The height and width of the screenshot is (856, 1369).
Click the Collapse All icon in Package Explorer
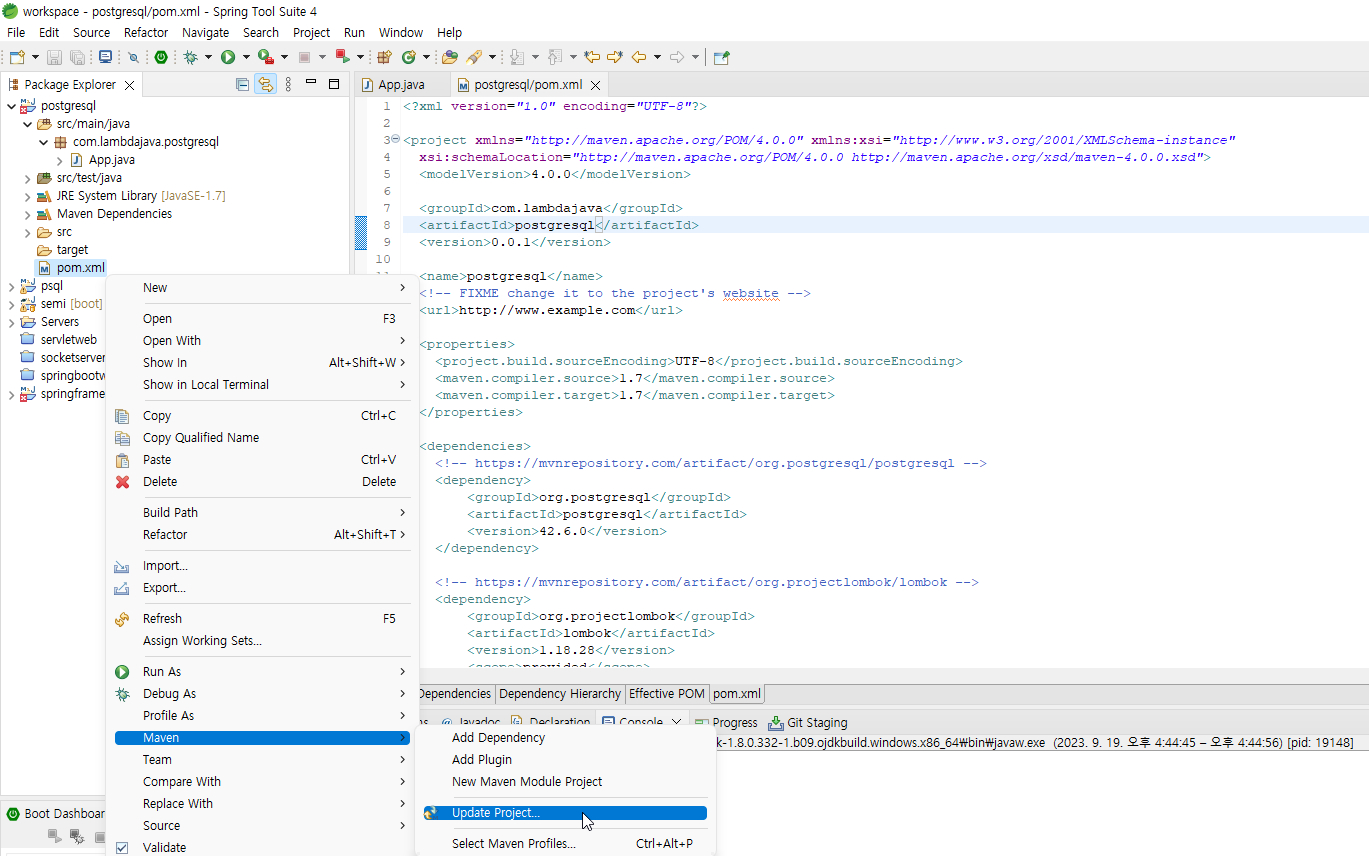pyautogui.click(x=242, y=84)
